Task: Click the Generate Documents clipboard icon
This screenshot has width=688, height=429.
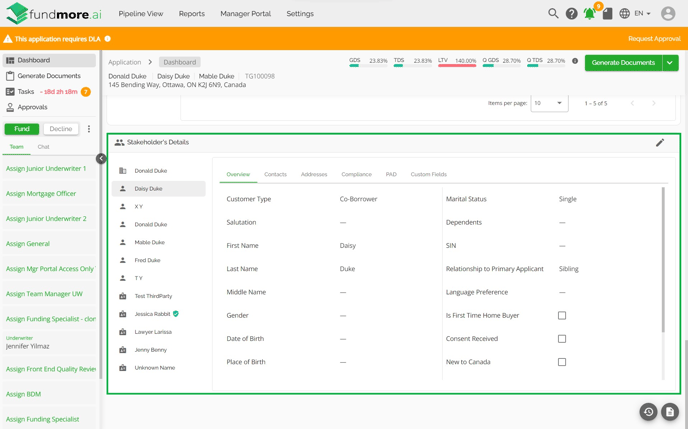Action: (x=10, y=76)
